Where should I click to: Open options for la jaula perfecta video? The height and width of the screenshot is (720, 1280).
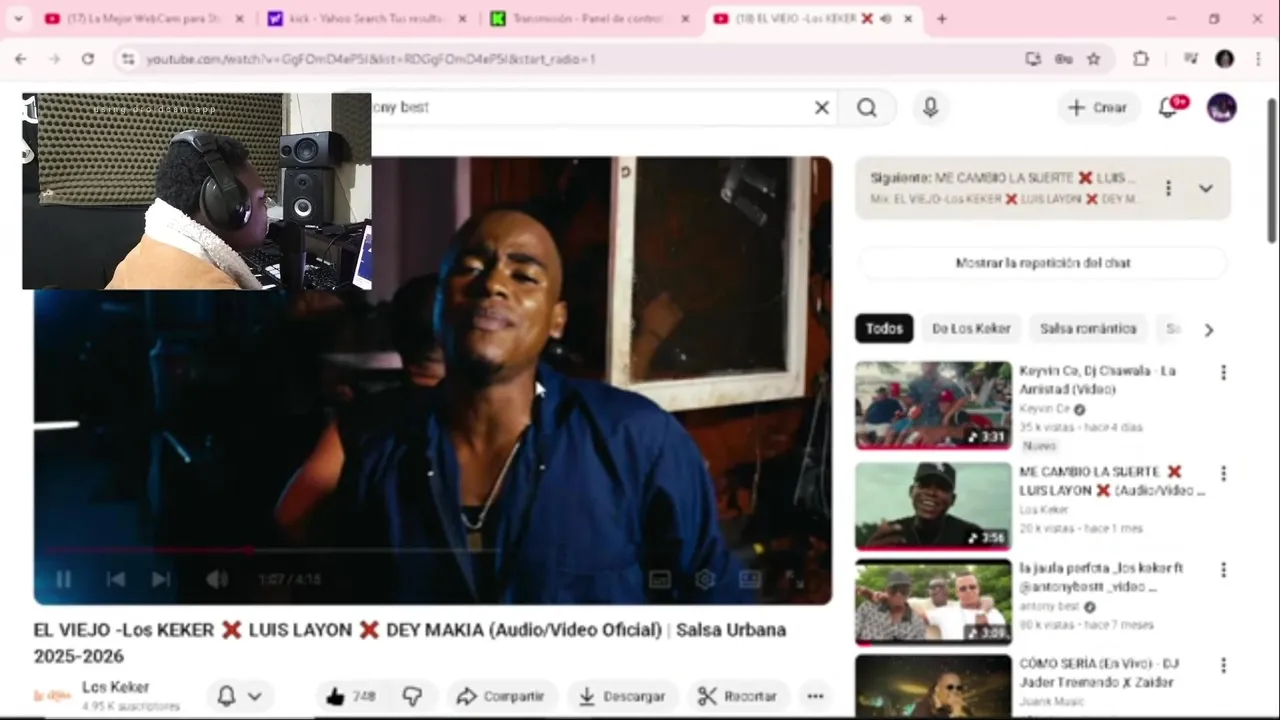[x=1223, y=569]
